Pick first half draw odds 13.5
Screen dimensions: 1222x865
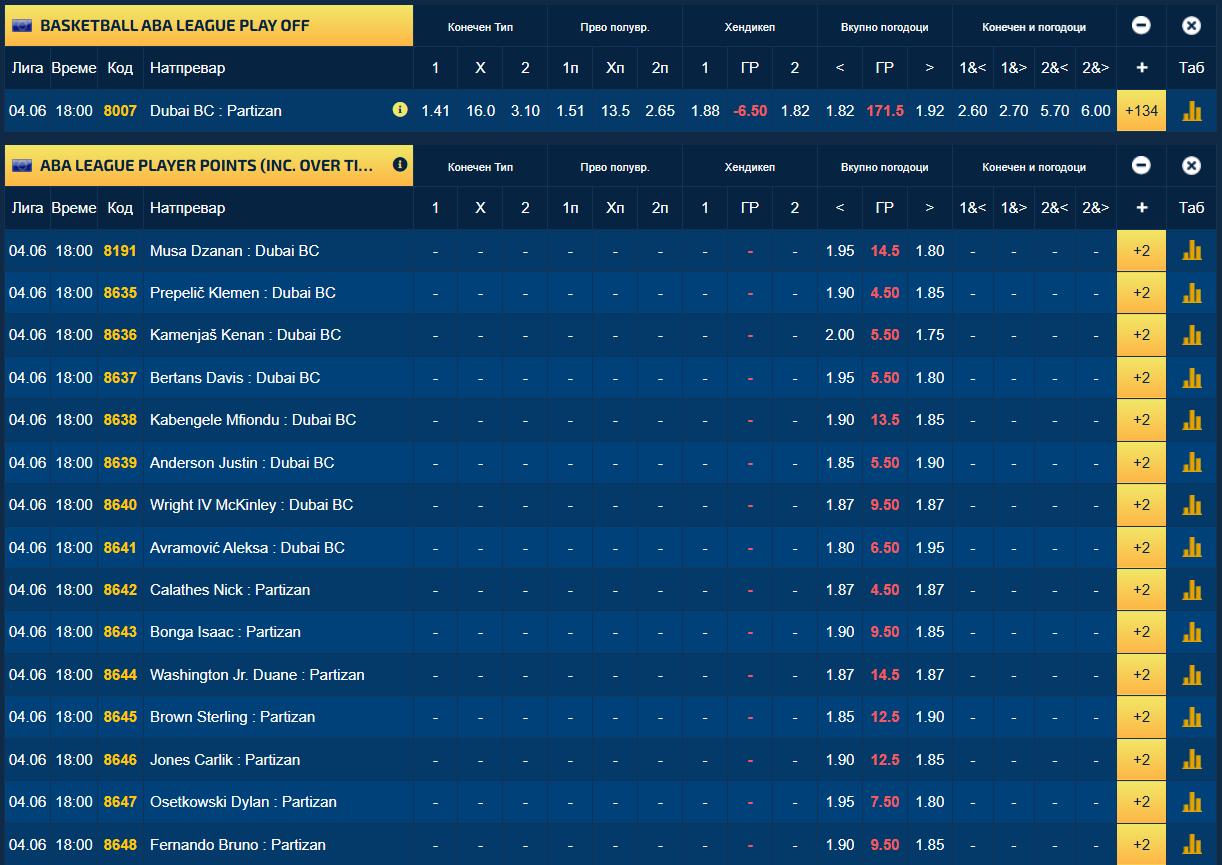[x=615, y=111]
